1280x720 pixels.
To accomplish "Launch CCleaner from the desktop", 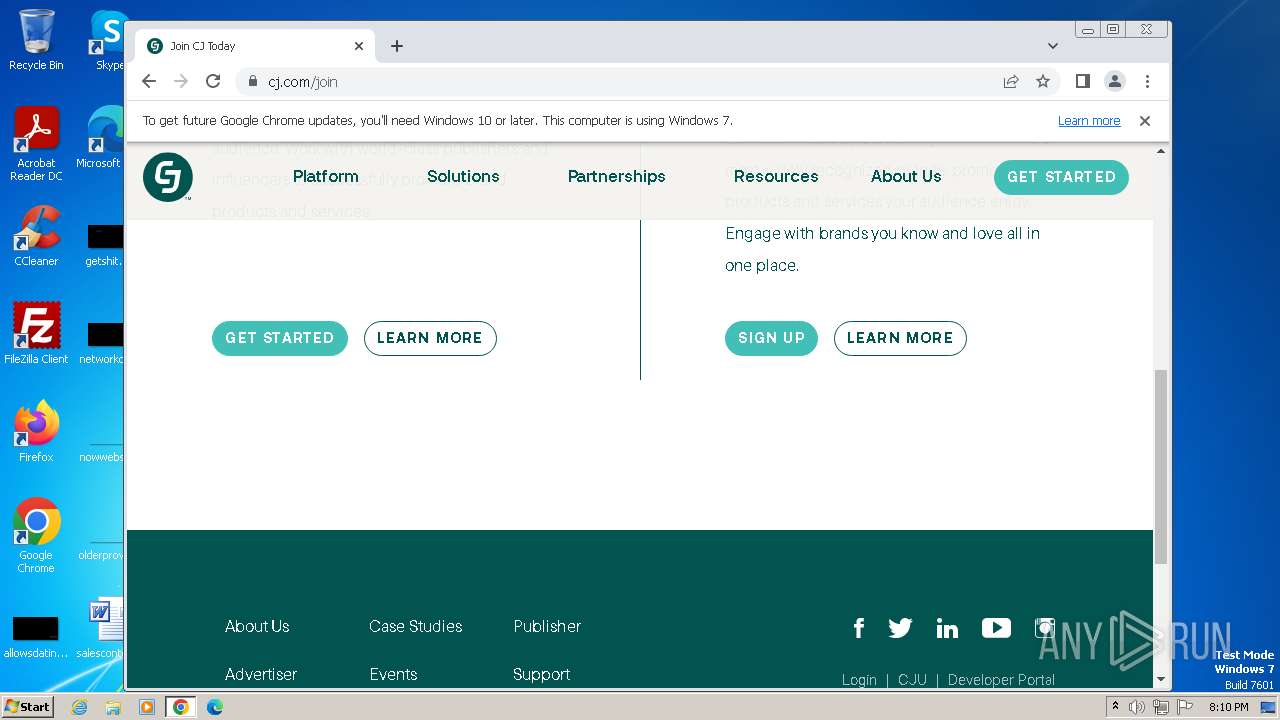I will [x=36, y=236].
